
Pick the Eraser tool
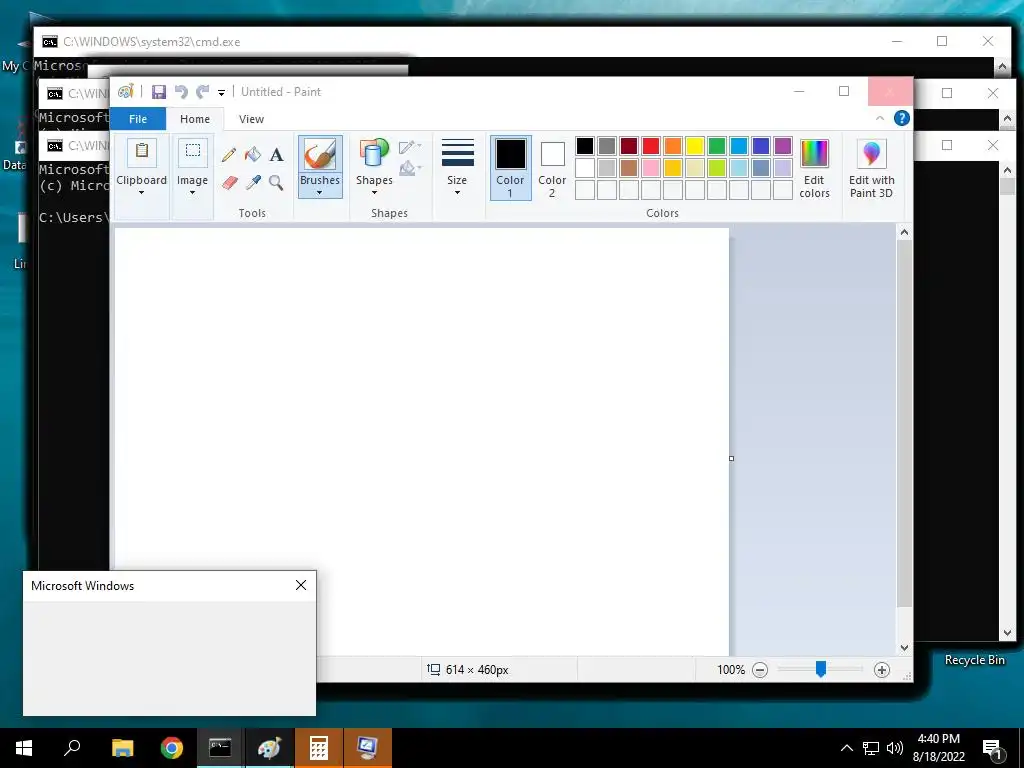[x=229, y=182]
